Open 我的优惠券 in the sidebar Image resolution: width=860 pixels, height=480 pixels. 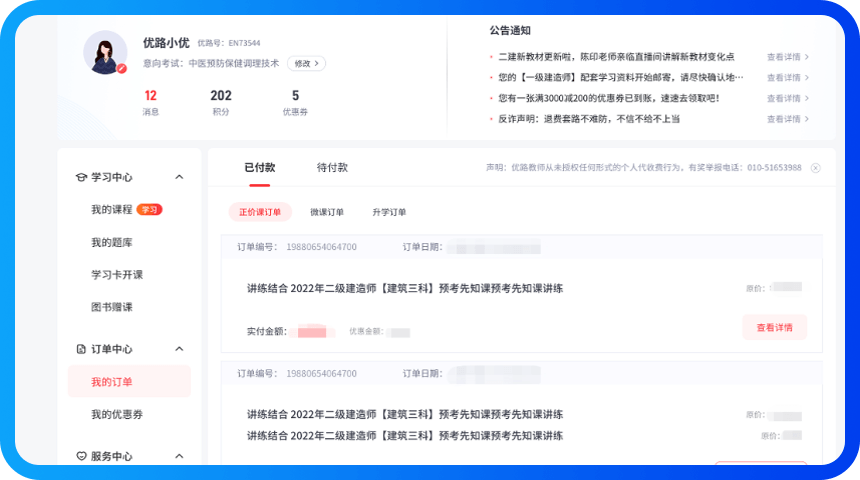click(x=117, y=414)
